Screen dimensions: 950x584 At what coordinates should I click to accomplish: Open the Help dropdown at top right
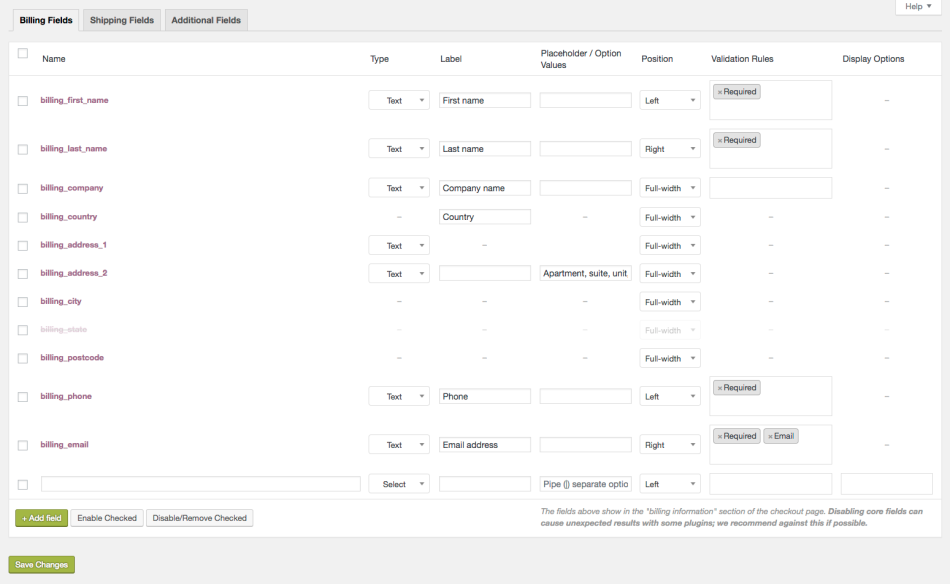[x=917, y=6]
